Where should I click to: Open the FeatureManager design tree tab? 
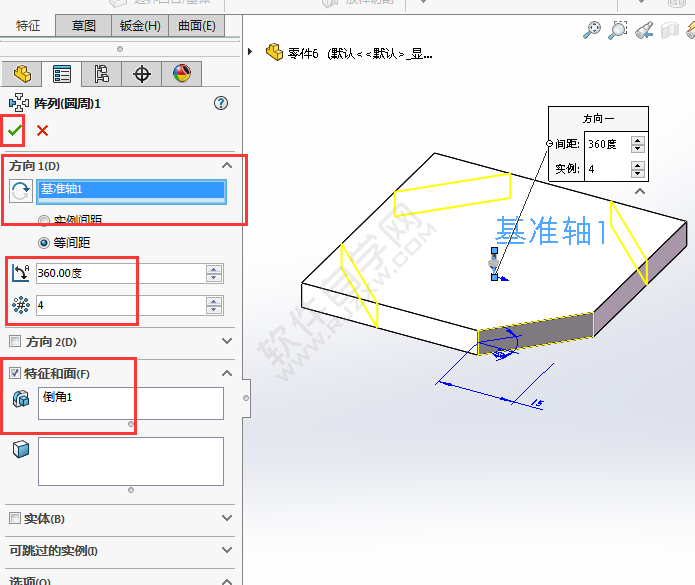coord(22,74)
